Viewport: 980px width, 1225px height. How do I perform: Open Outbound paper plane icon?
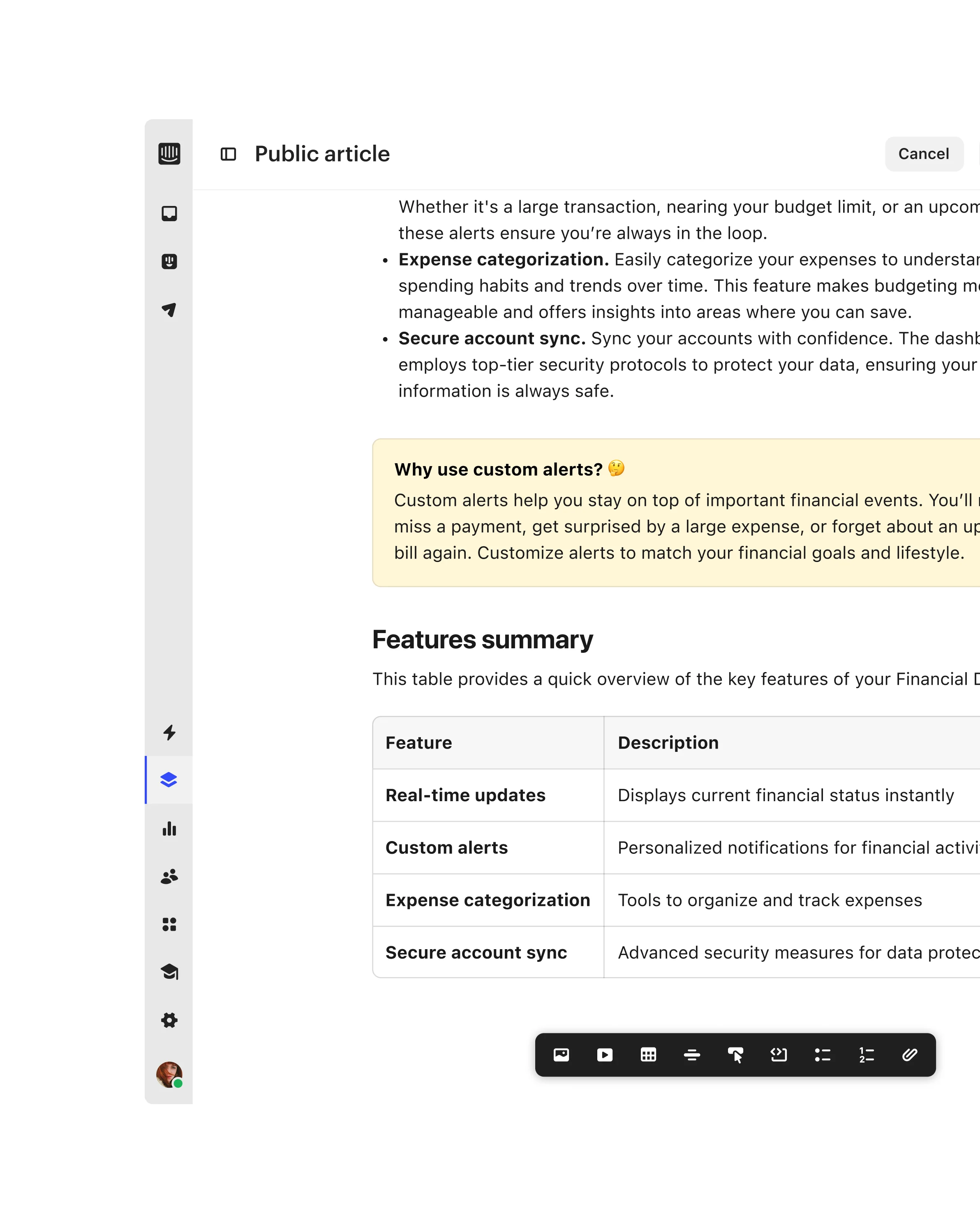tap(169, 310)
